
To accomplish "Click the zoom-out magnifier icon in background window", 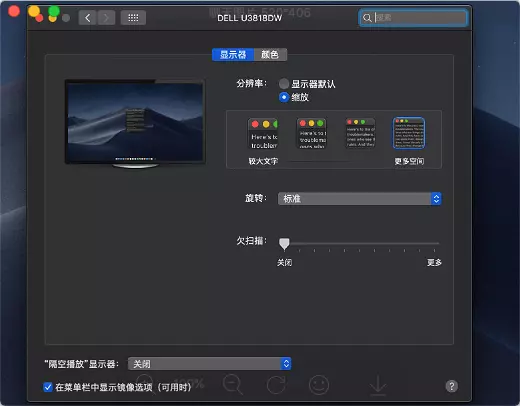I will tap(232, 384).
